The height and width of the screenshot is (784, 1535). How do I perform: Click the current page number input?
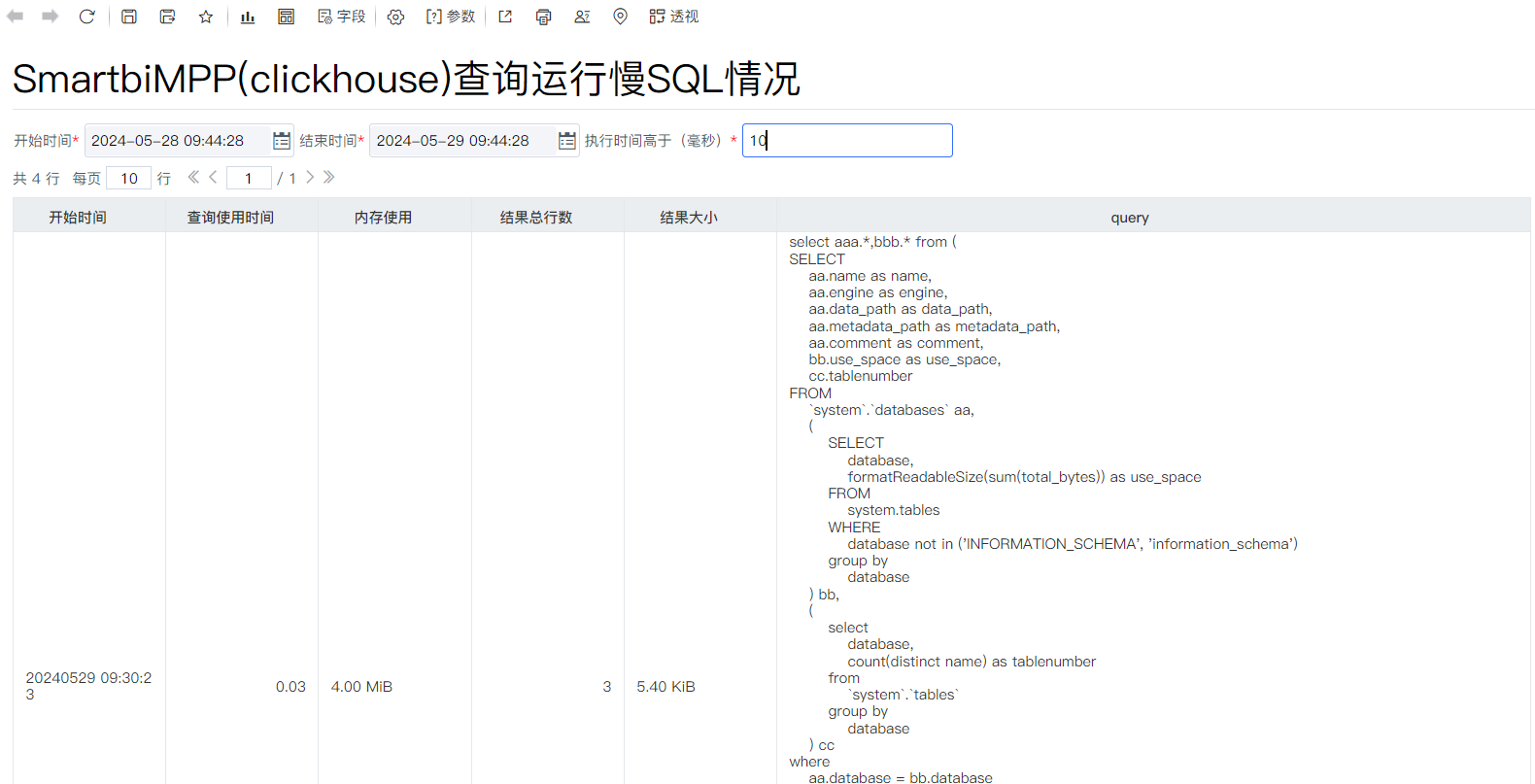coord(249,178)
